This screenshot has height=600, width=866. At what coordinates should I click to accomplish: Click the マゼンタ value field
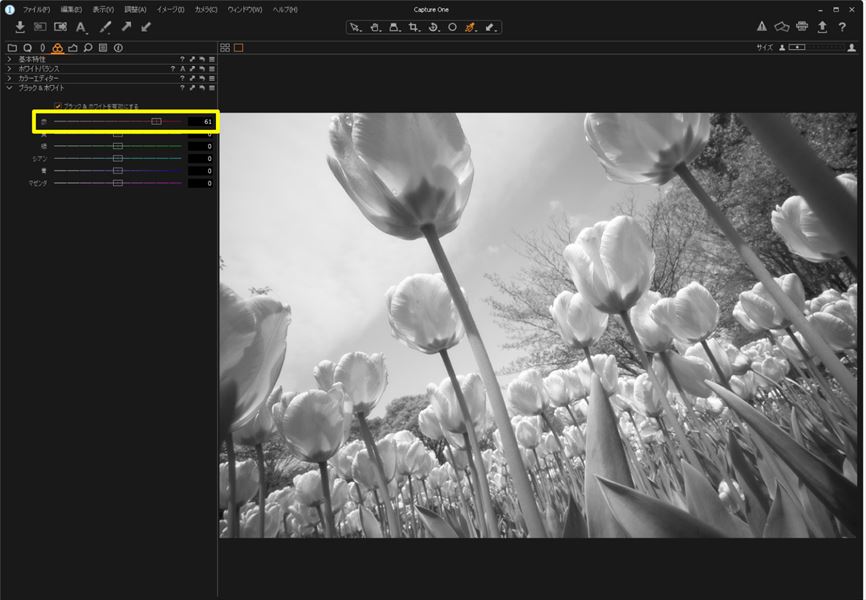pos(200,183)
